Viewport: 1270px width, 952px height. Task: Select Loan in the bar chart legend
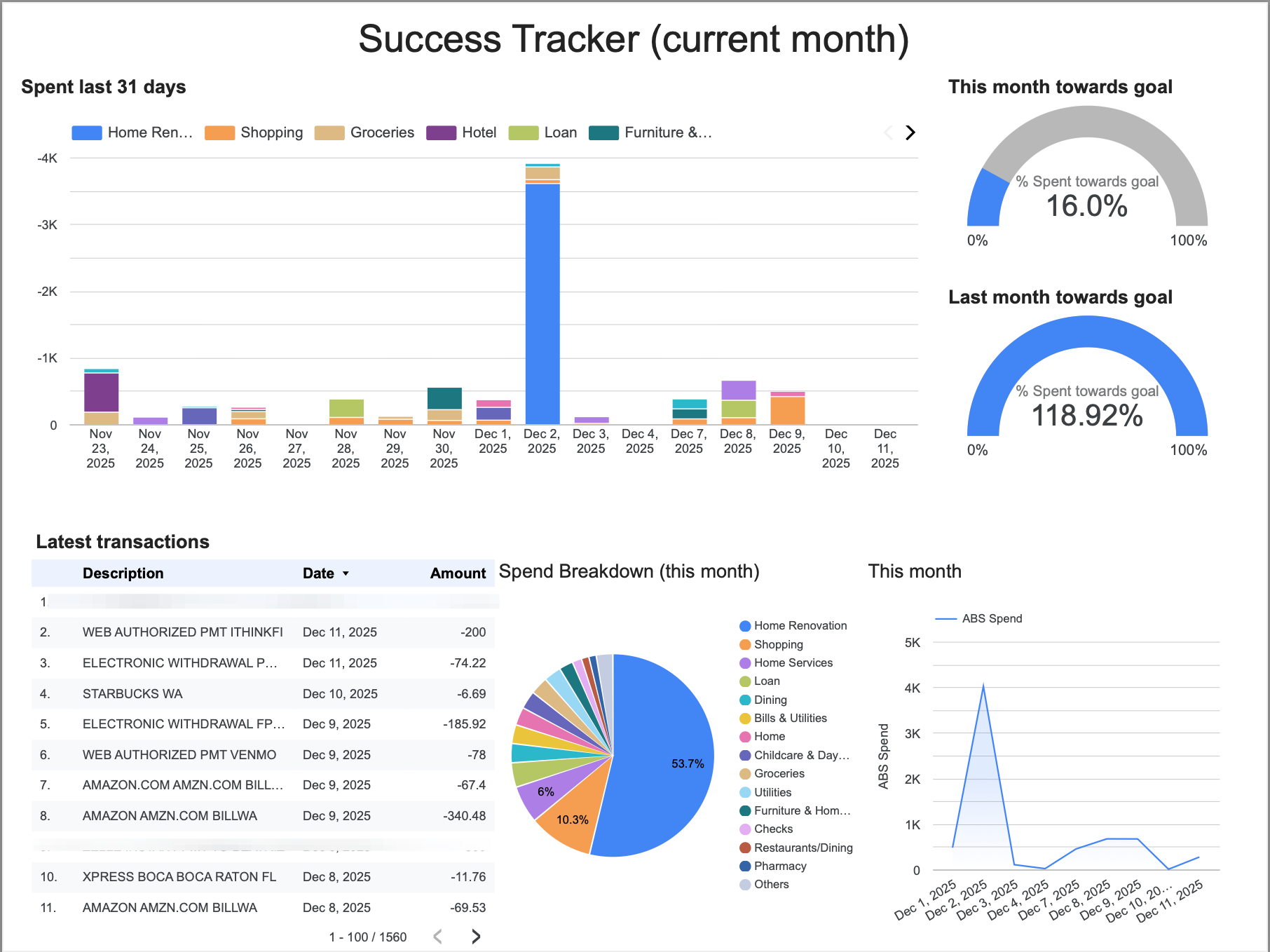[542, 132]
